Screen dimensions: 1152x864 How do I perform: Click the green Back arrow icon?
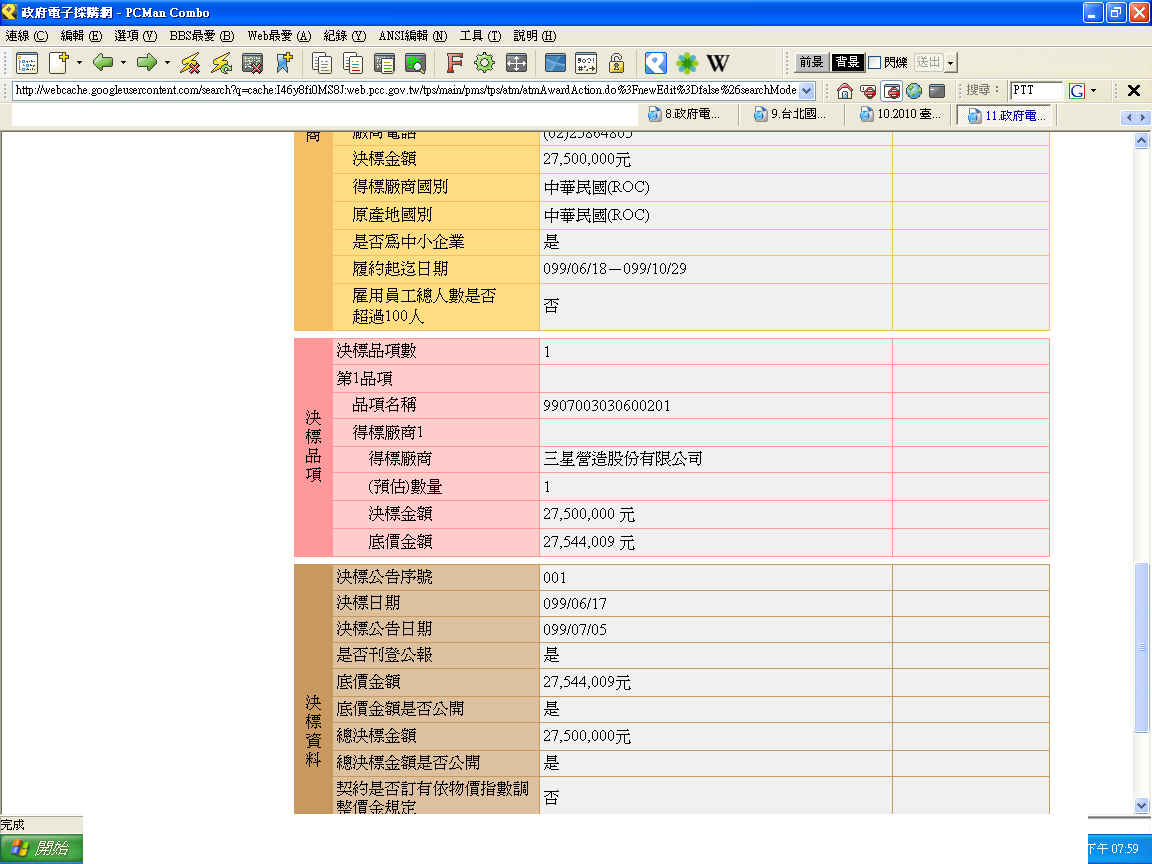point(102,63)
